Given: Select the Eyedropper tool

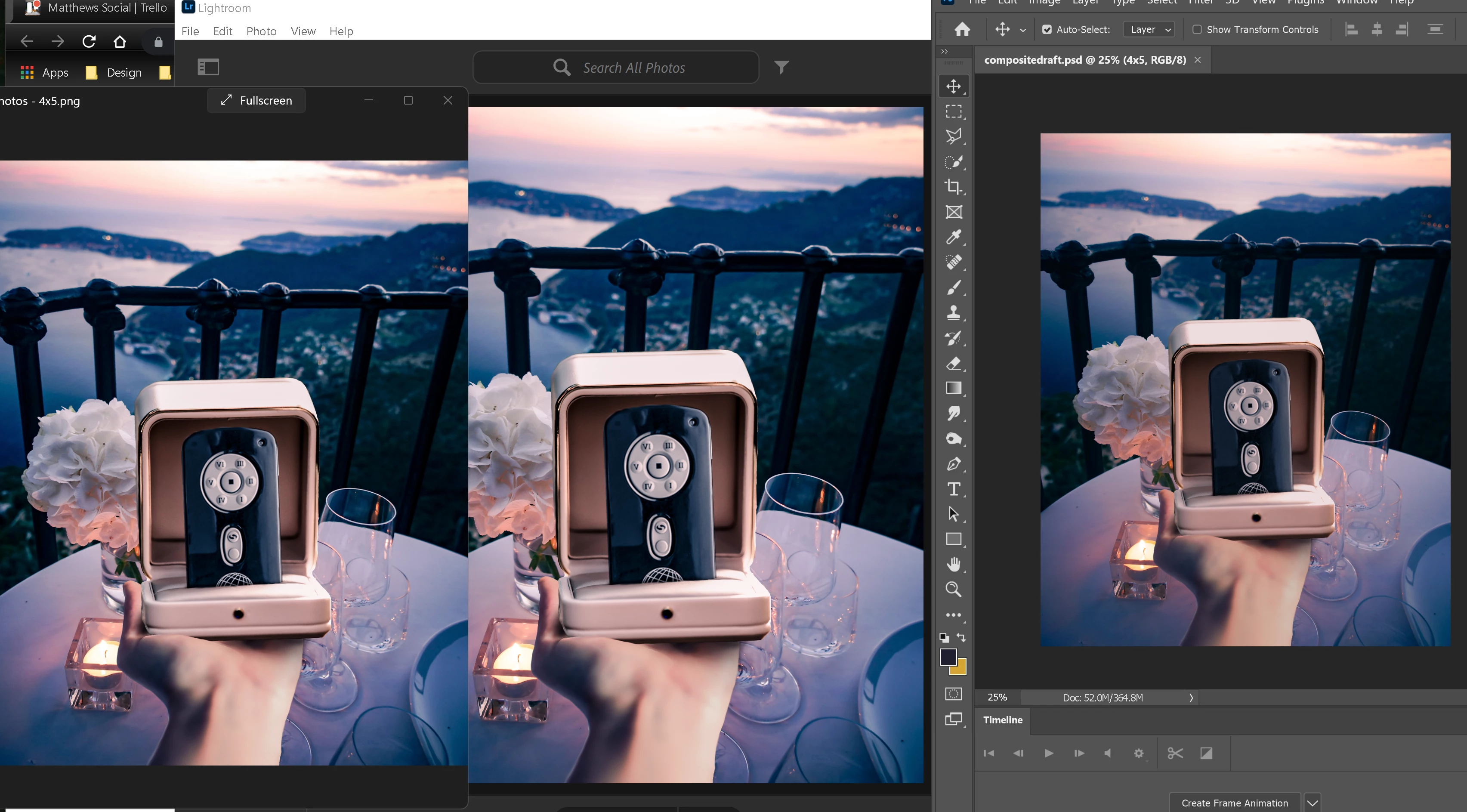Looking at the screenshot, I should pyautogui.click(x=953, y=237).
